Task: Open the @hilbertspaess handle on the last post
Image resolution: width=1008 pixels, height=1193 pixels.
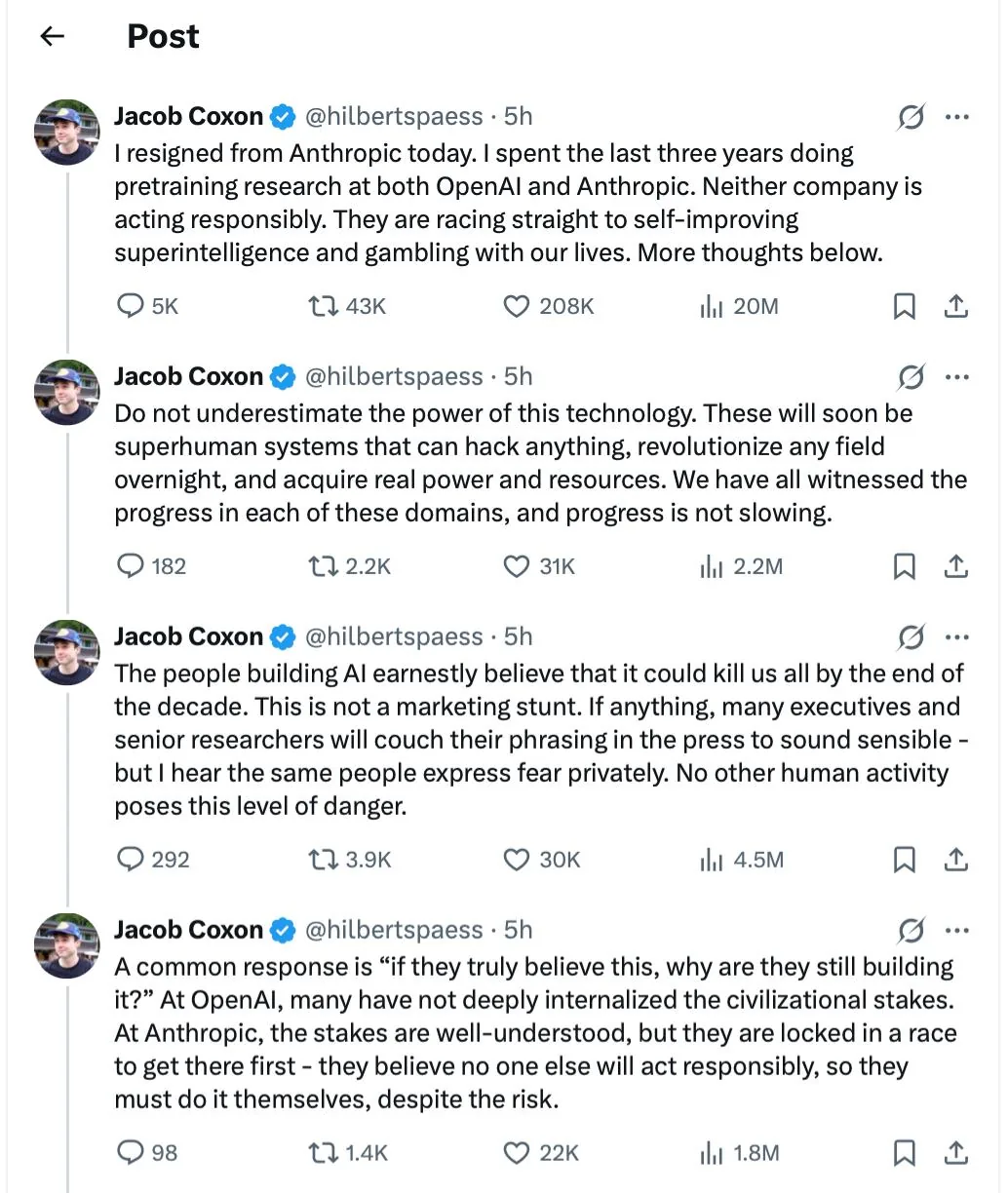Action: (394, 930)
